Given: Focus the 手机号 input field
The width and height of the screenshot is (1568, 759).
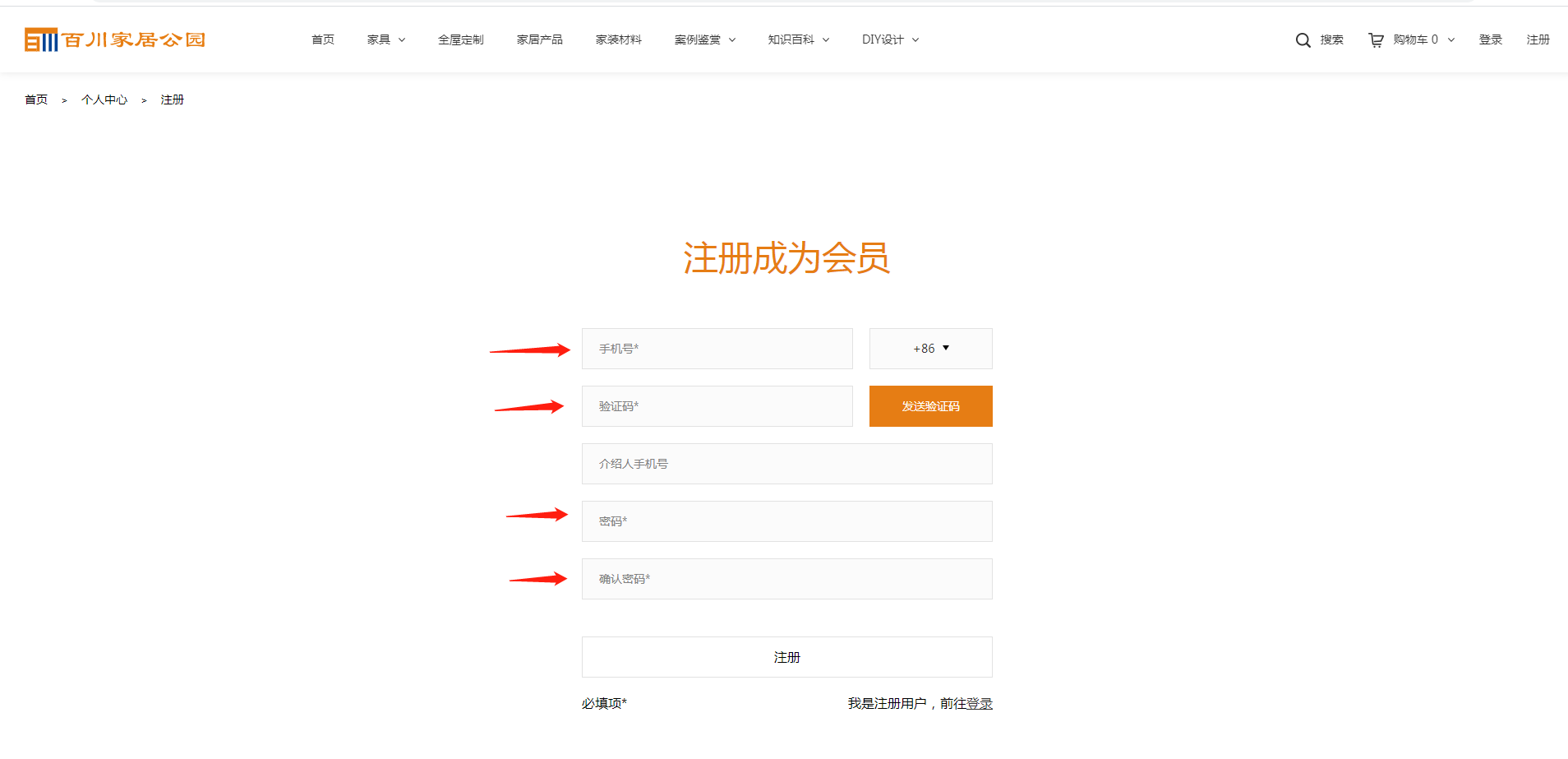Looking at the screenshot, I should click(x=717, y=349).
